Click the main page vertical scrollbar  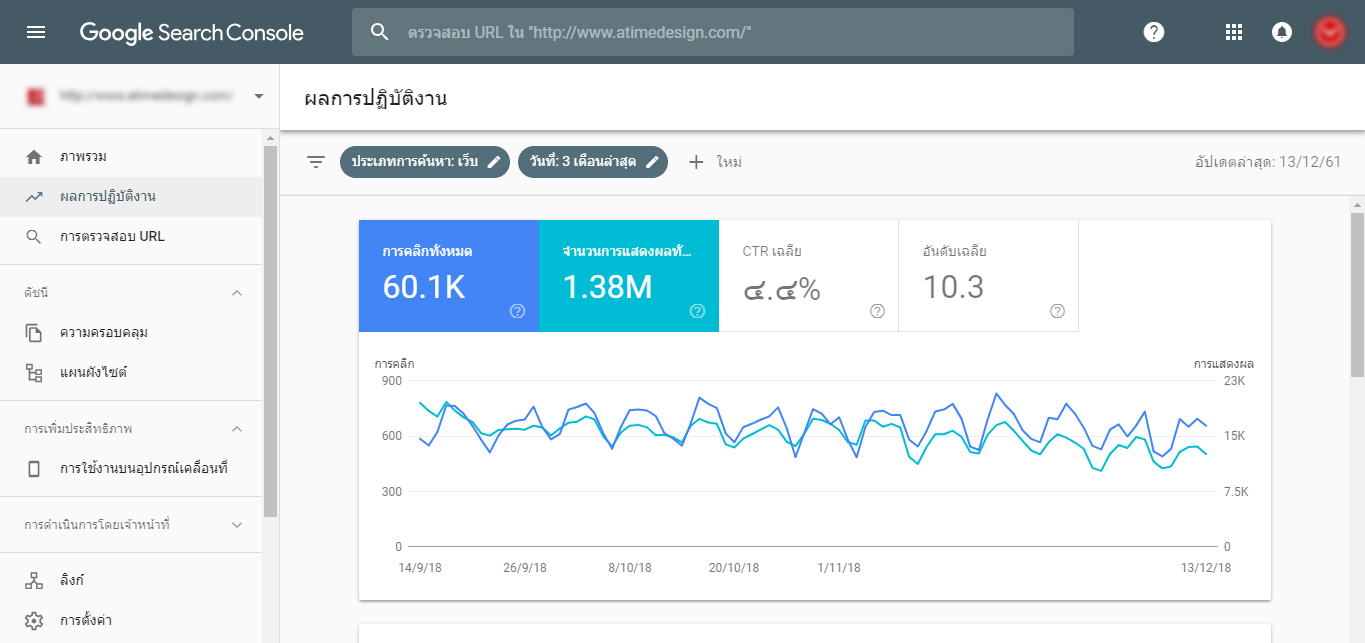point(1357,295)
